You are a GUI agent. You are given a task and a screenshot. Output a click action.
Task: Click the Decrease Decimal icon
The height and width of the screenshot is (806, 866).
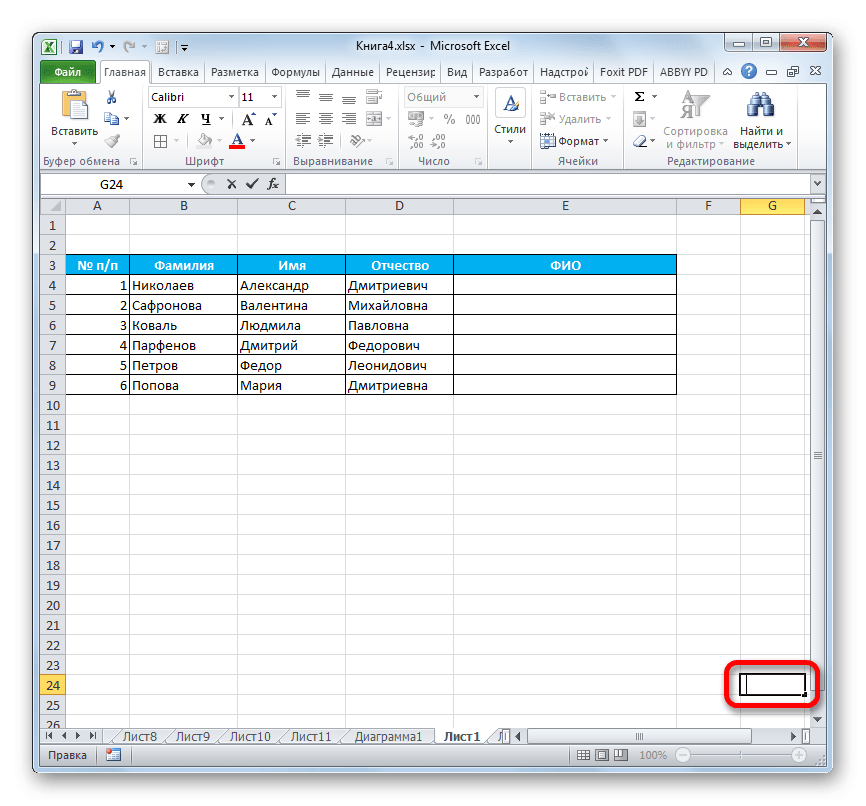[438, 141]
